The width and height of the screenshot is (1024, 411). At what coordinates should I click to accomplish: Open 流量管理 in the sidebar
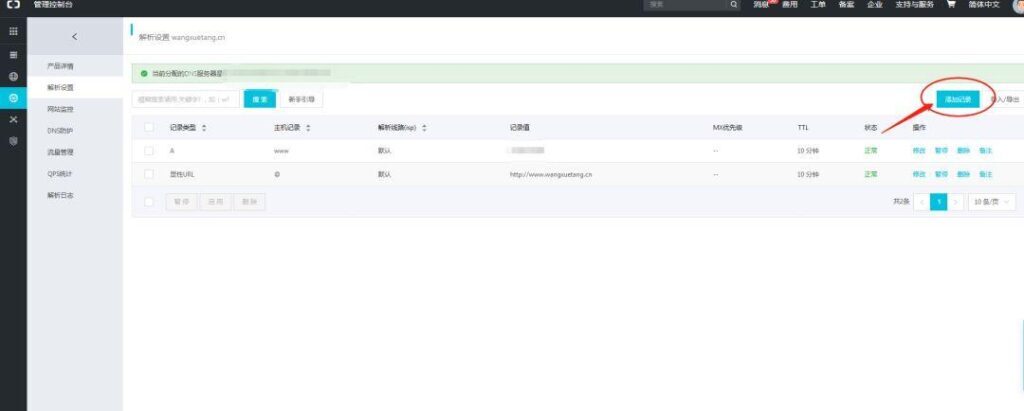coord(60,152)
